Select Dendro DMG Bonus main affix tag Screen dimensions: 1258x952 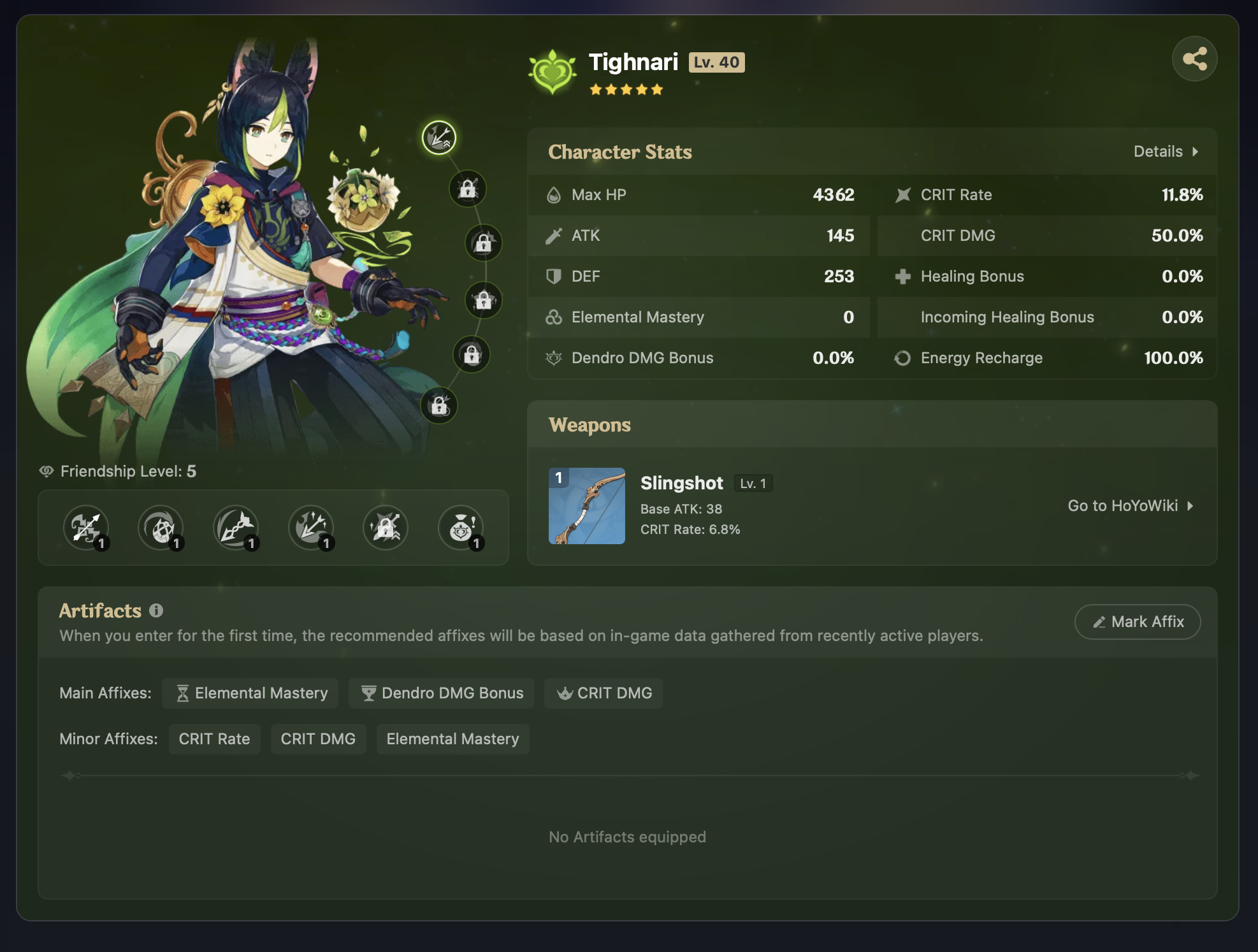pyautogui.click(x=442, y=693)
